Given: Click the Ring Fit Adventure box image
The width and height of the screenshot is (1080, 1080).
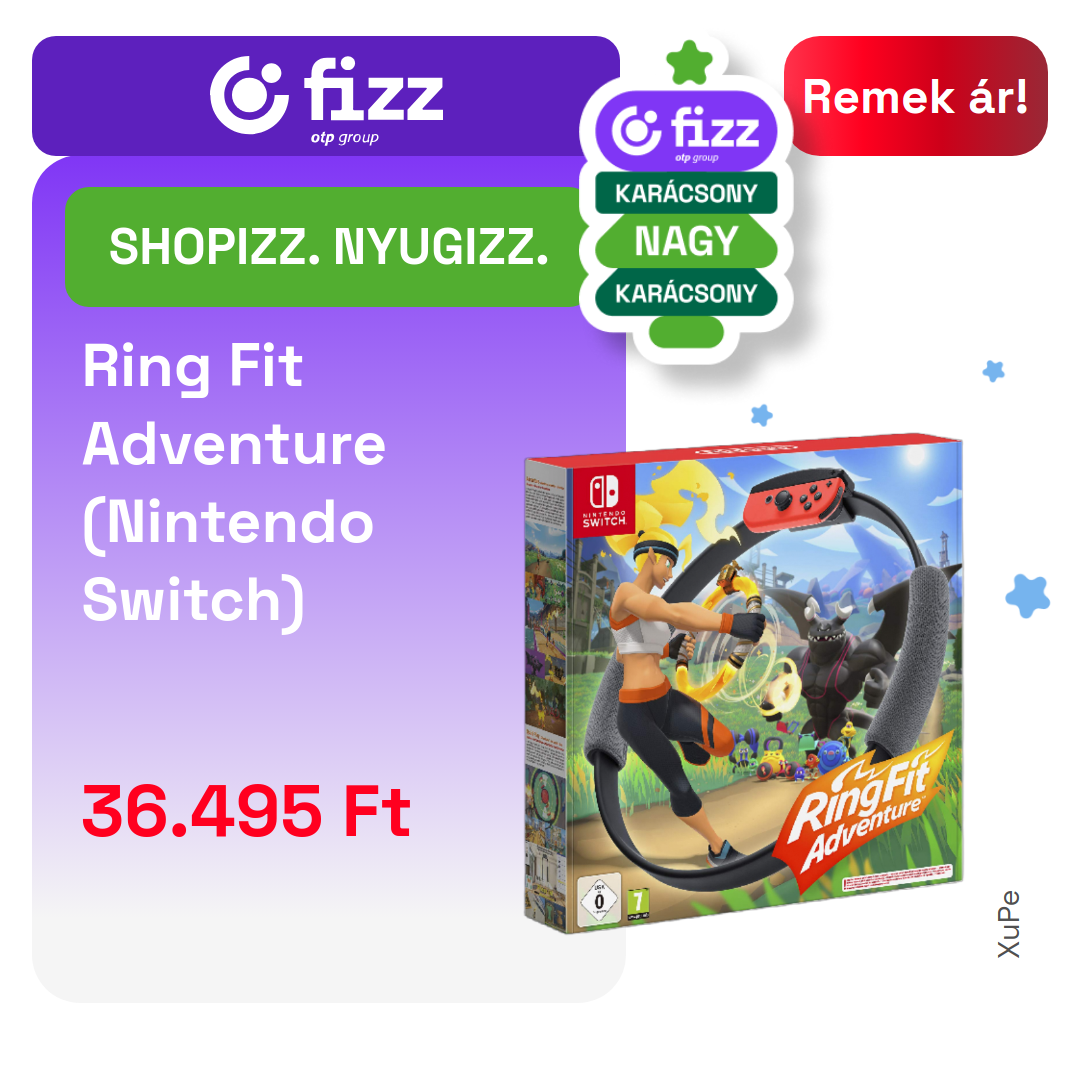Looking at the screenshot, I should [x=743, y=683].
